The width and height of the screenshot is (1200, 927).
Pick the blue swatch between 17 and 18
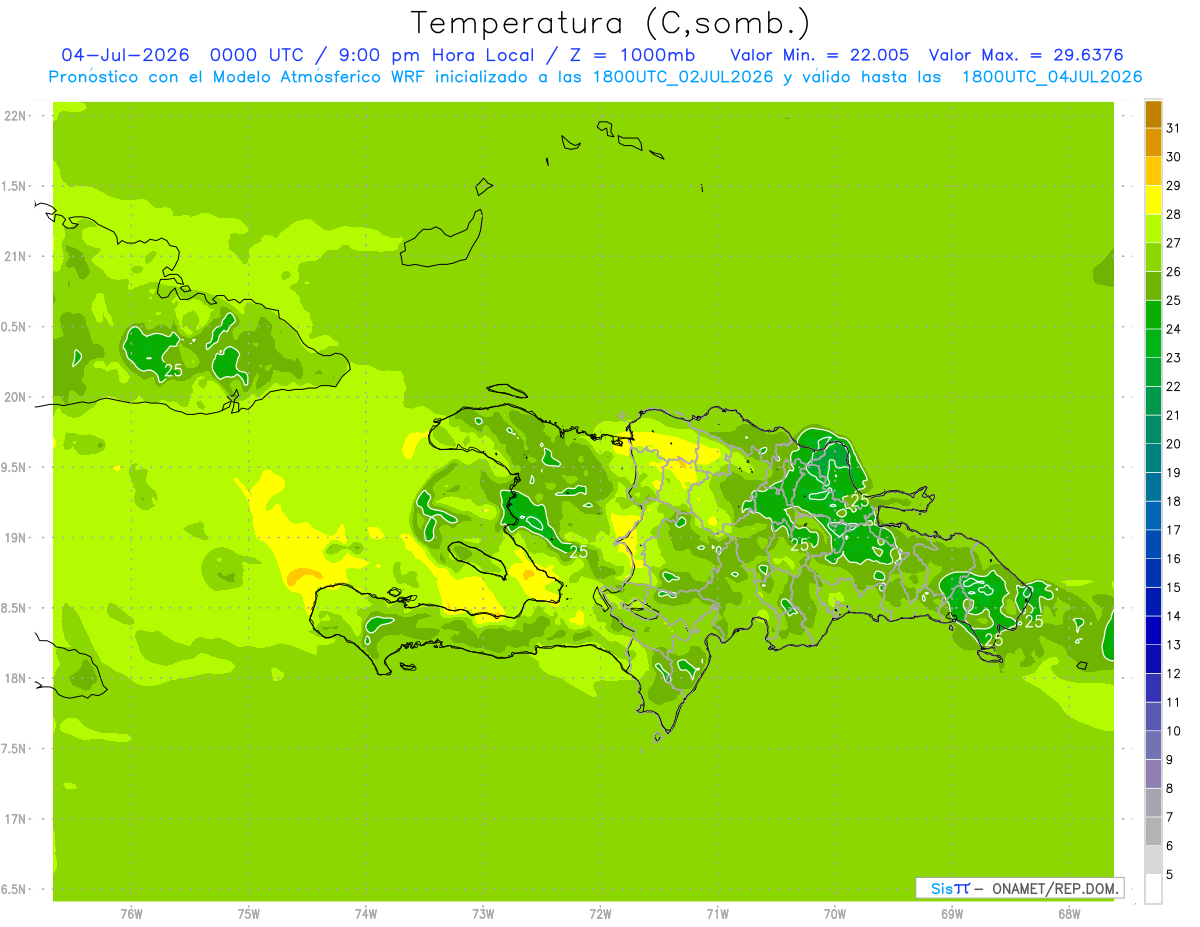click(x=1153, y=515)
